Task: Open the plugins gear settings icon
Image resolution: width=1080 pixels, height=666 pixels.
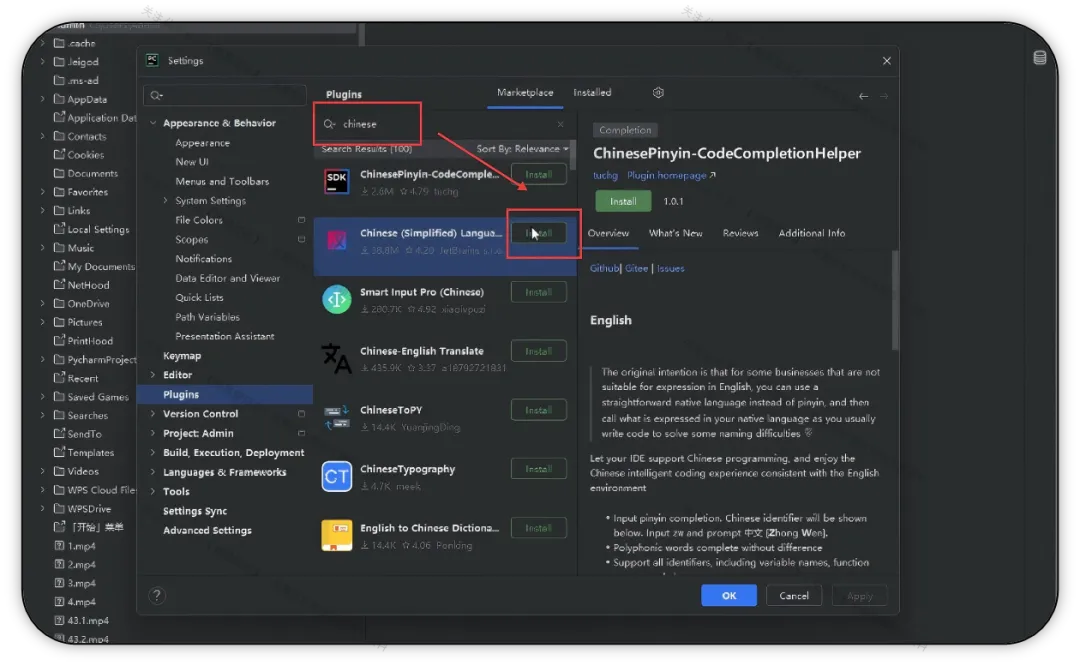Action: click(658, 92)
